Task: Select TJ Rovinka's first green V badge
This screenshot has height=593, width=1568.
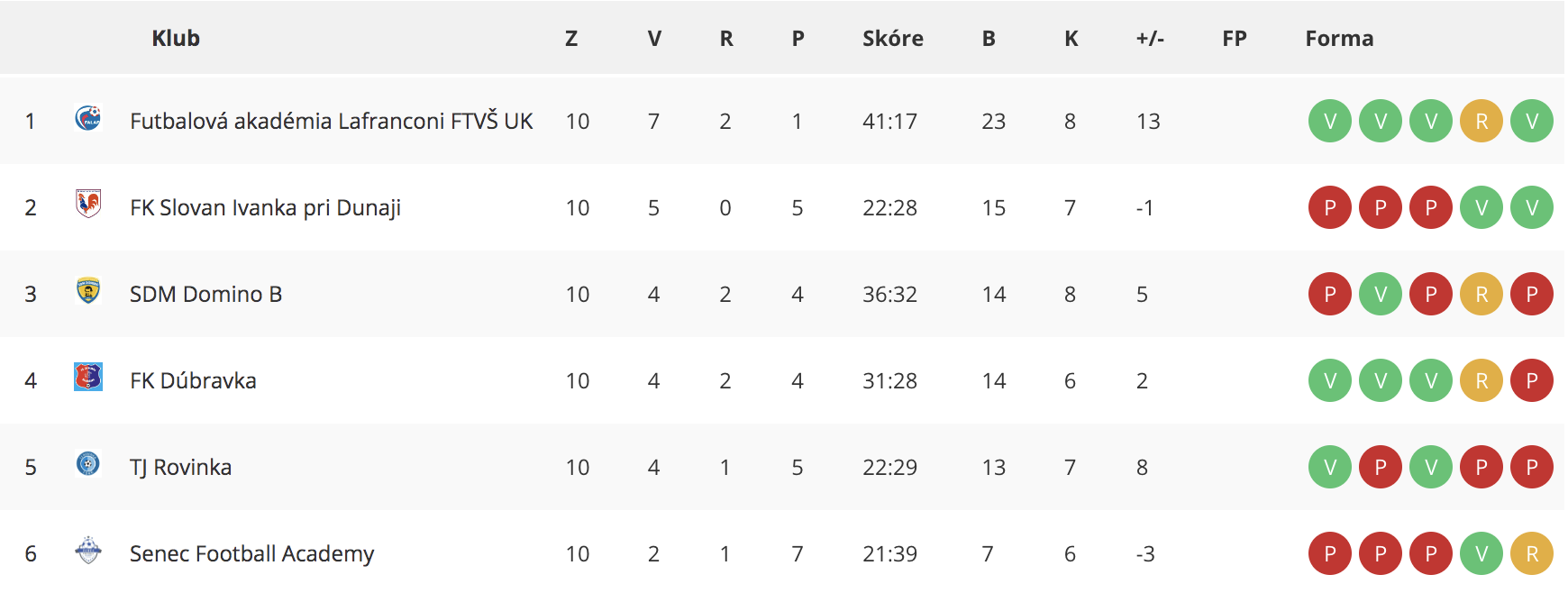Action: [x=1330, y=467]
